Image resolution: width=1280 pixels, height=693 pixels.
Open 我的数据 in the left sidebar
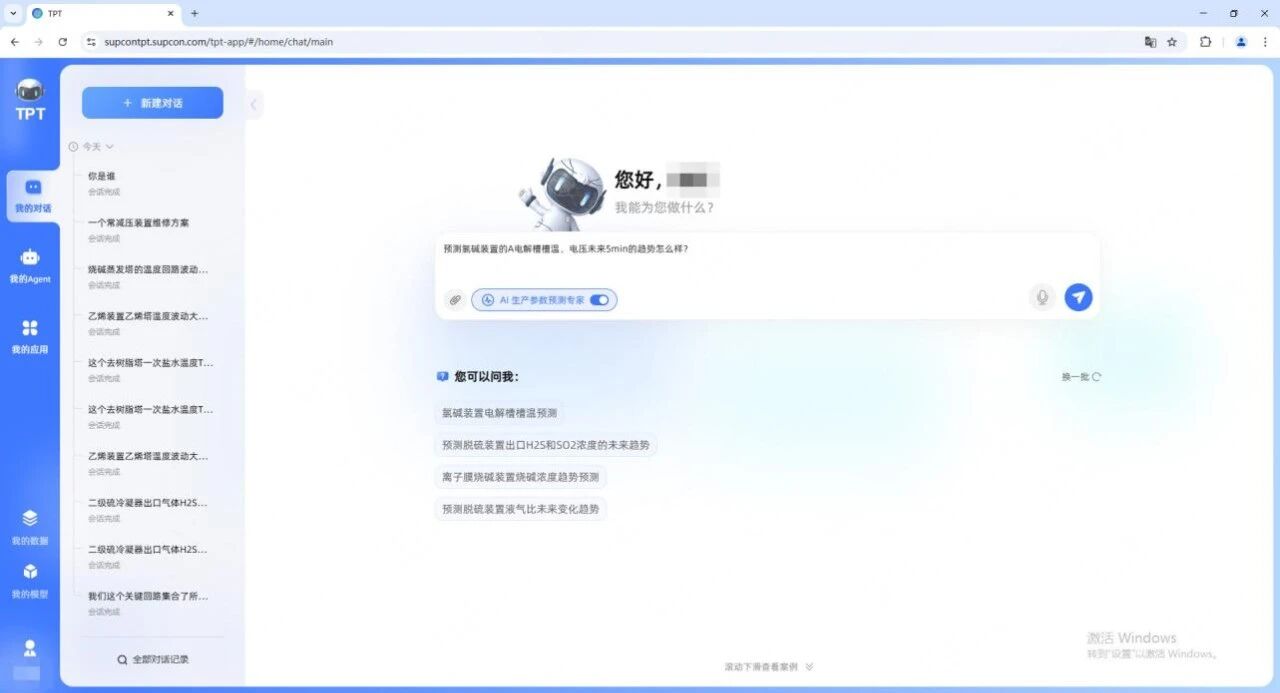coord(30,527)
